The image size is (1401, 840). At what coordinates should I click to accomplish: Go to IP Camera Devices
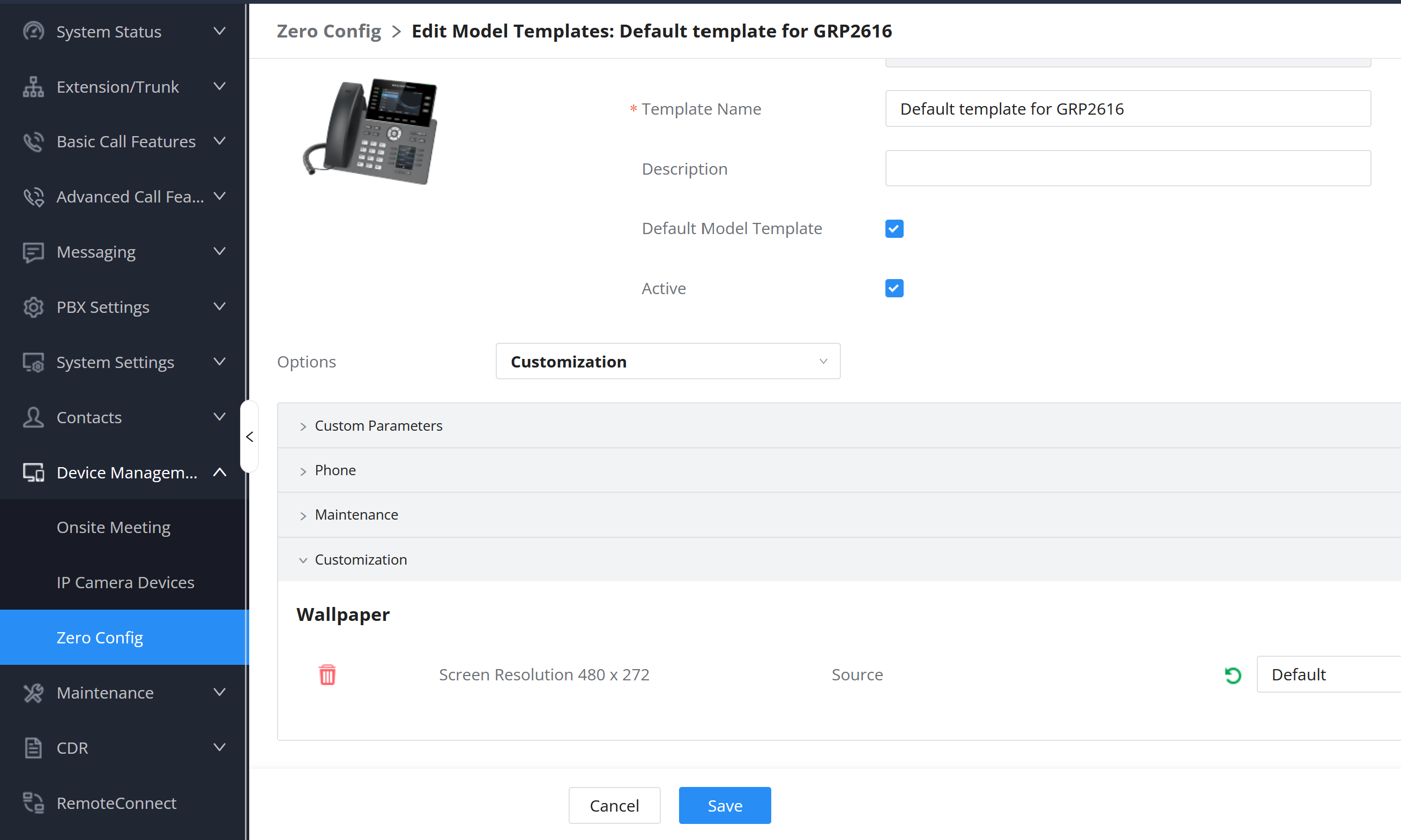pos(125,582)
